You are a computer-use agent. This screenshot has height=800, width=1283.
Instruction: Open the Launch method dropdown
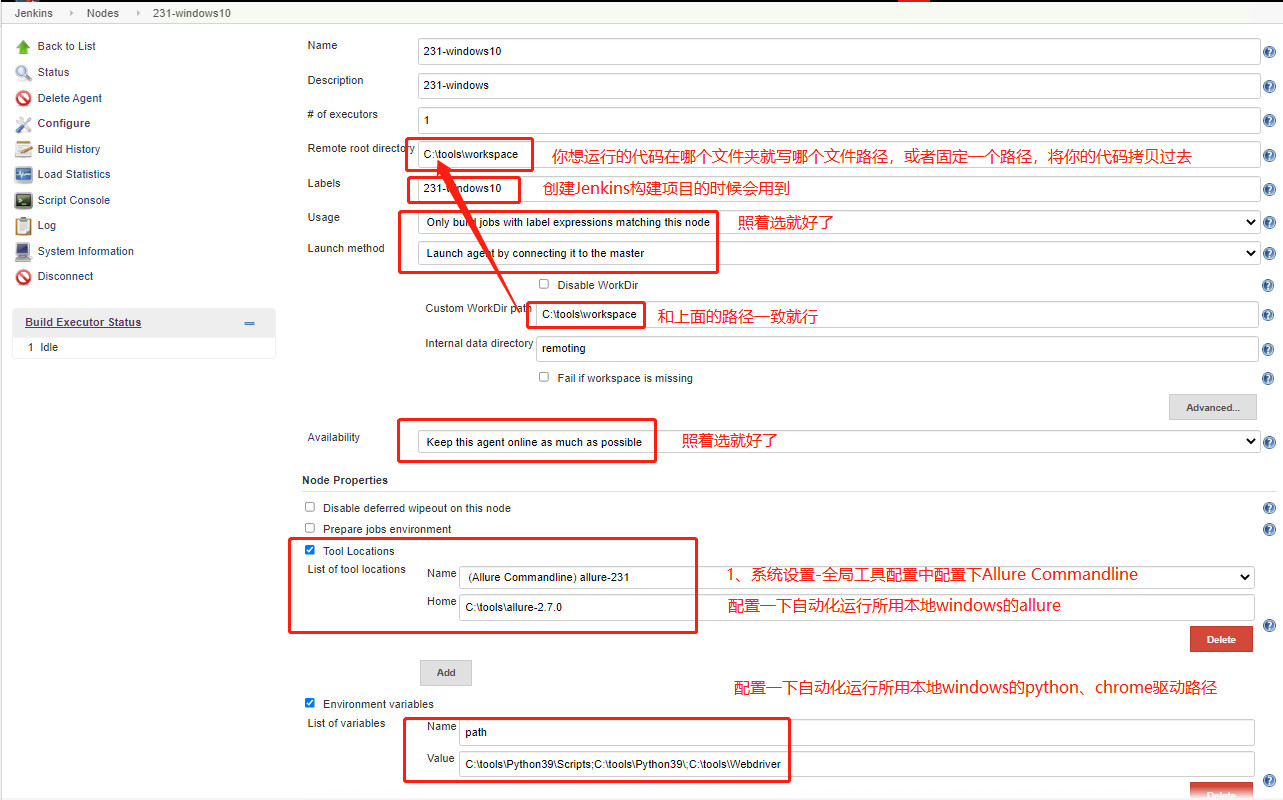coord(839,253)
